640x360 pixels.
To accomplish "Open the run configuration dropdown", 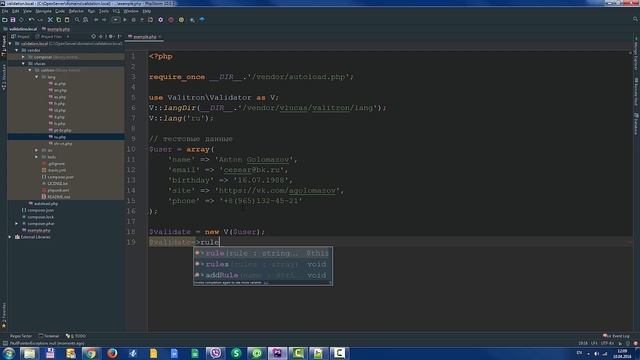I will click(x=116, y=20).
